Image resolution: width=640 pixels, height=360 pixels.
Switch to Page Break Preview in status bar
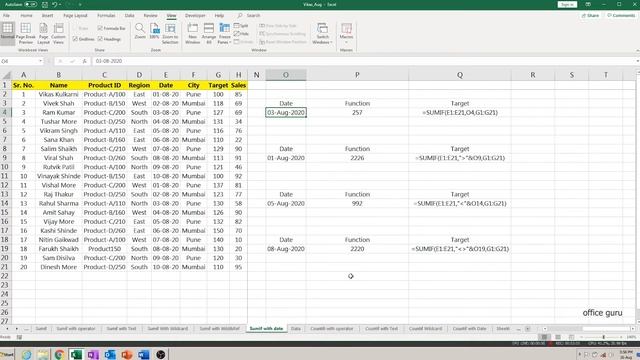[x=571, y=337]
